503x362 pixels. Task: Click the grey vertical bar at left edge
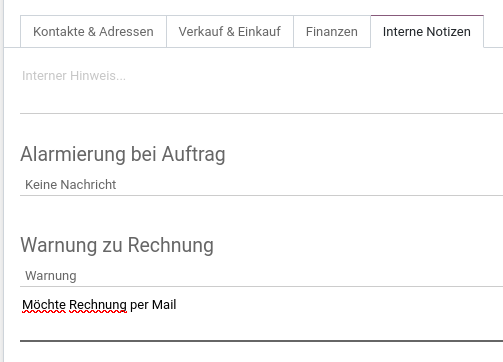[x=2, y=181]
